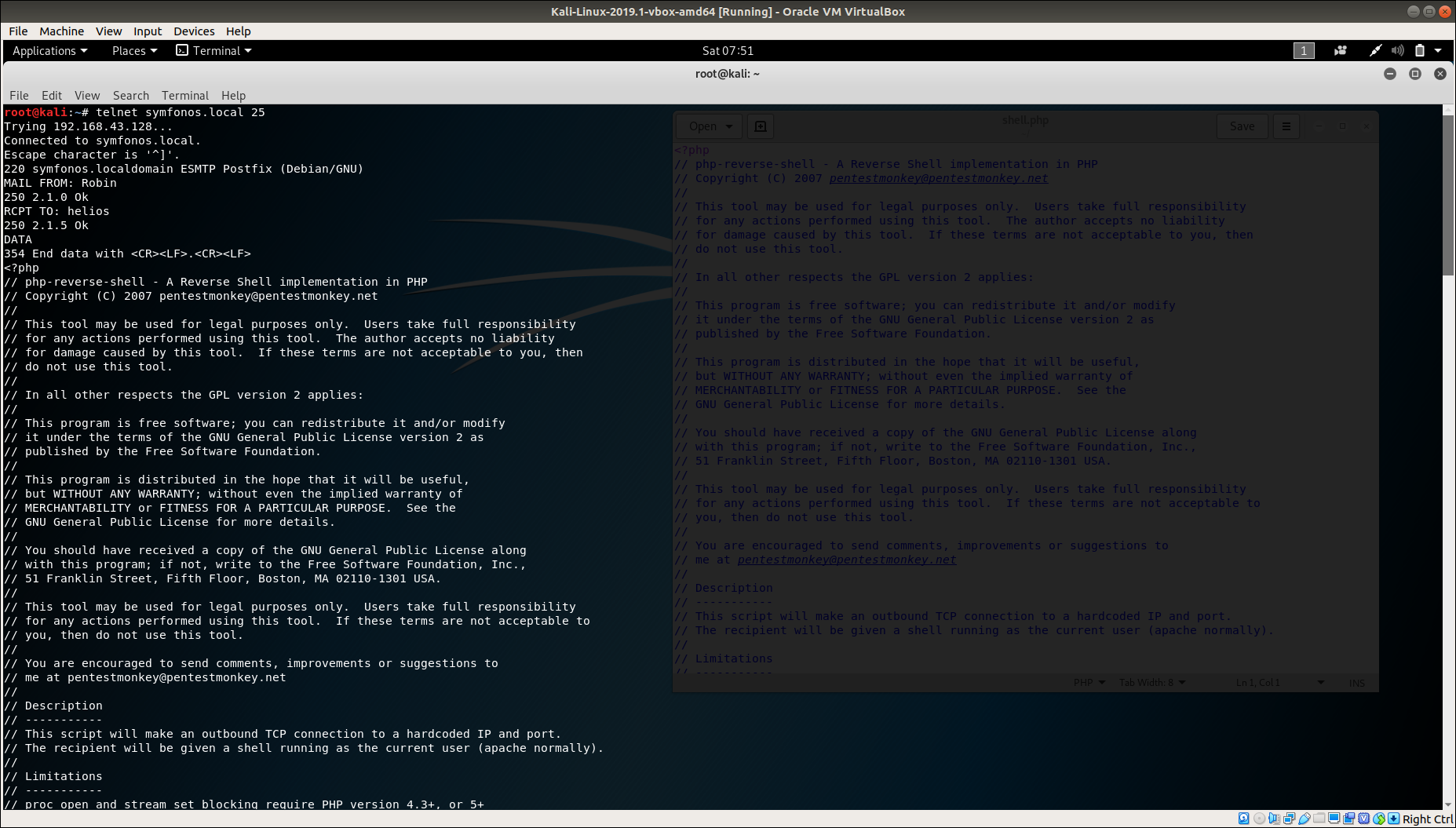Open the terminal's File menu
The width and height of the screenshot is (1456, 828).
[19, 96]
